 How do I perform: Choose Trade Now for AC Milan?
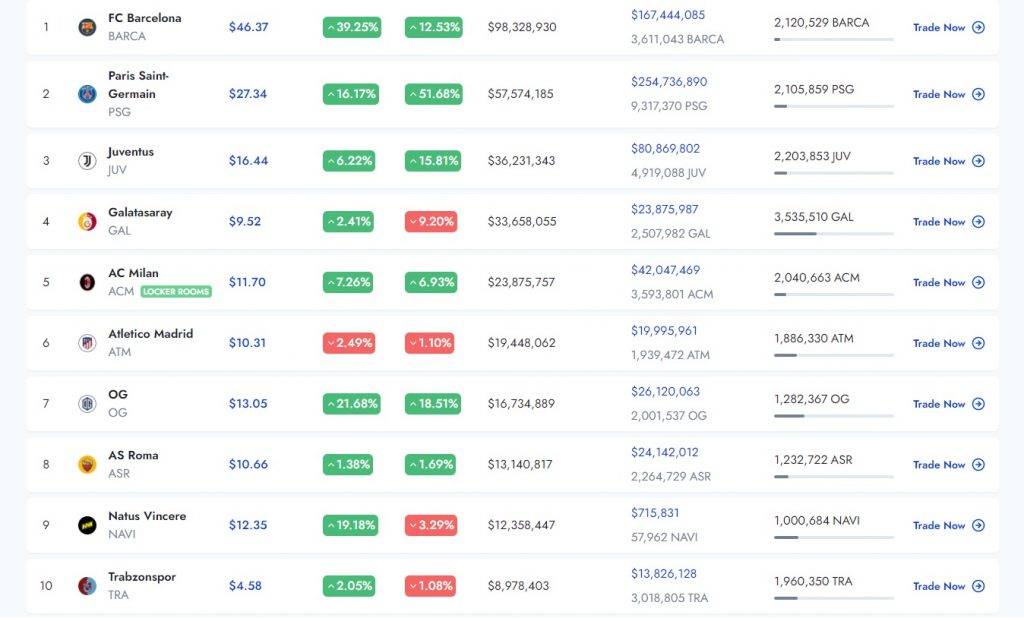click(x=948, y=282)
